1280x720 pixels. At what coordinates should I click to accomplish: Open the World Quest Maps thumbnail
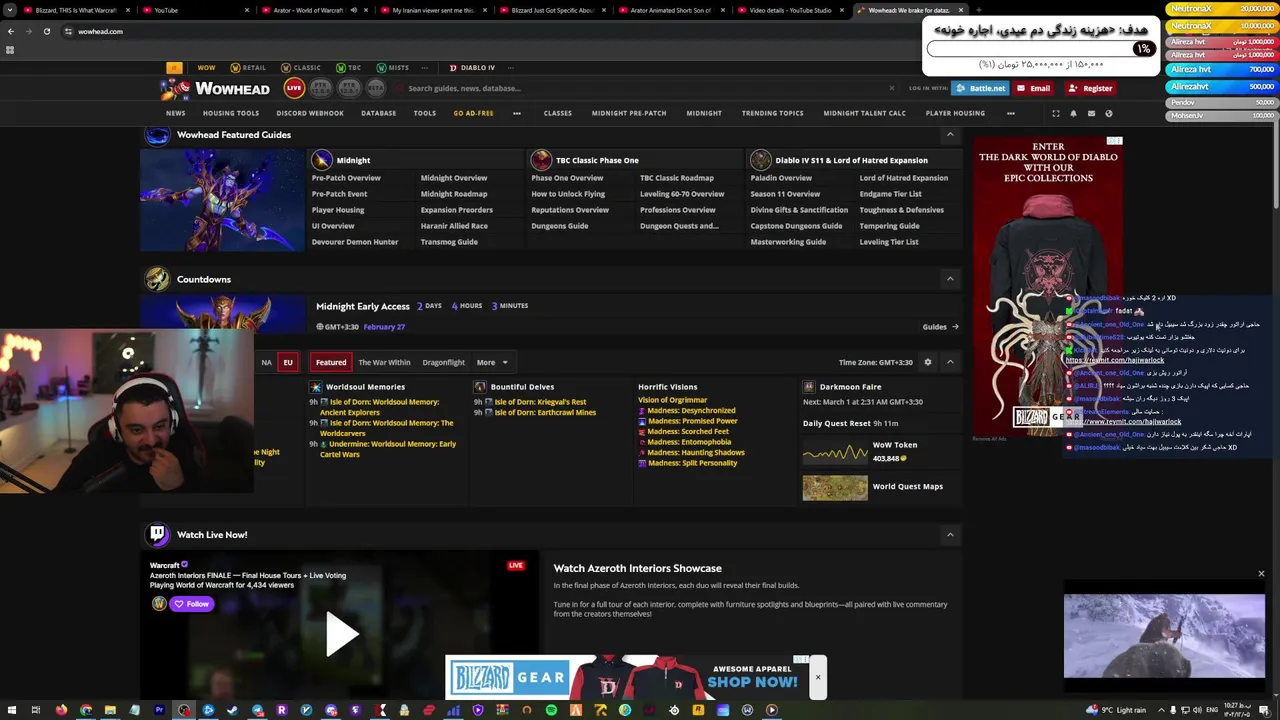(x=835, y=487)
